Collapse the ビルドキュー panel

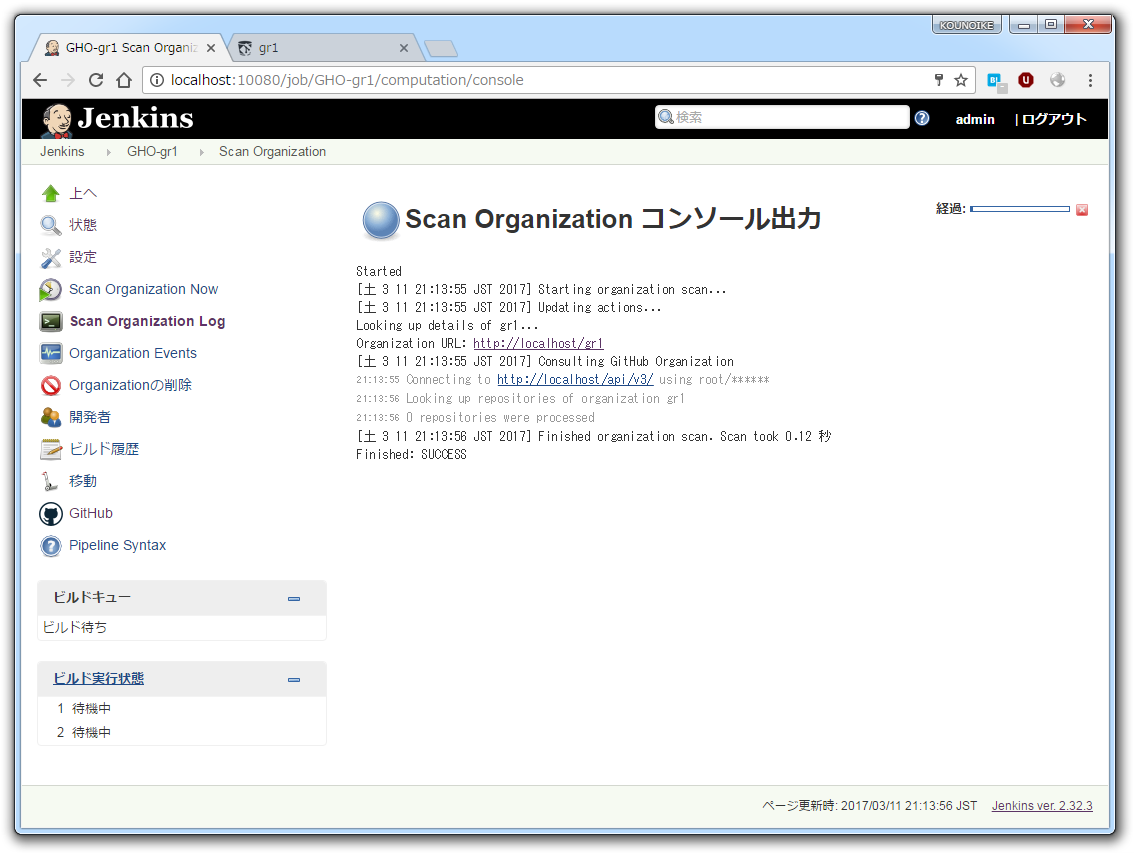pyautogui.click(x=293, y=598)
